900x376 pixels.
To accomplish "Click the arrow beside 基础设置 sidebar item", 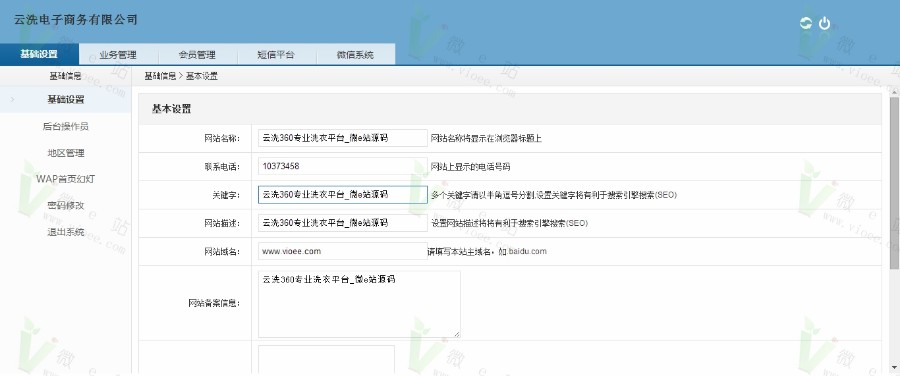I will tap(13, 99).
